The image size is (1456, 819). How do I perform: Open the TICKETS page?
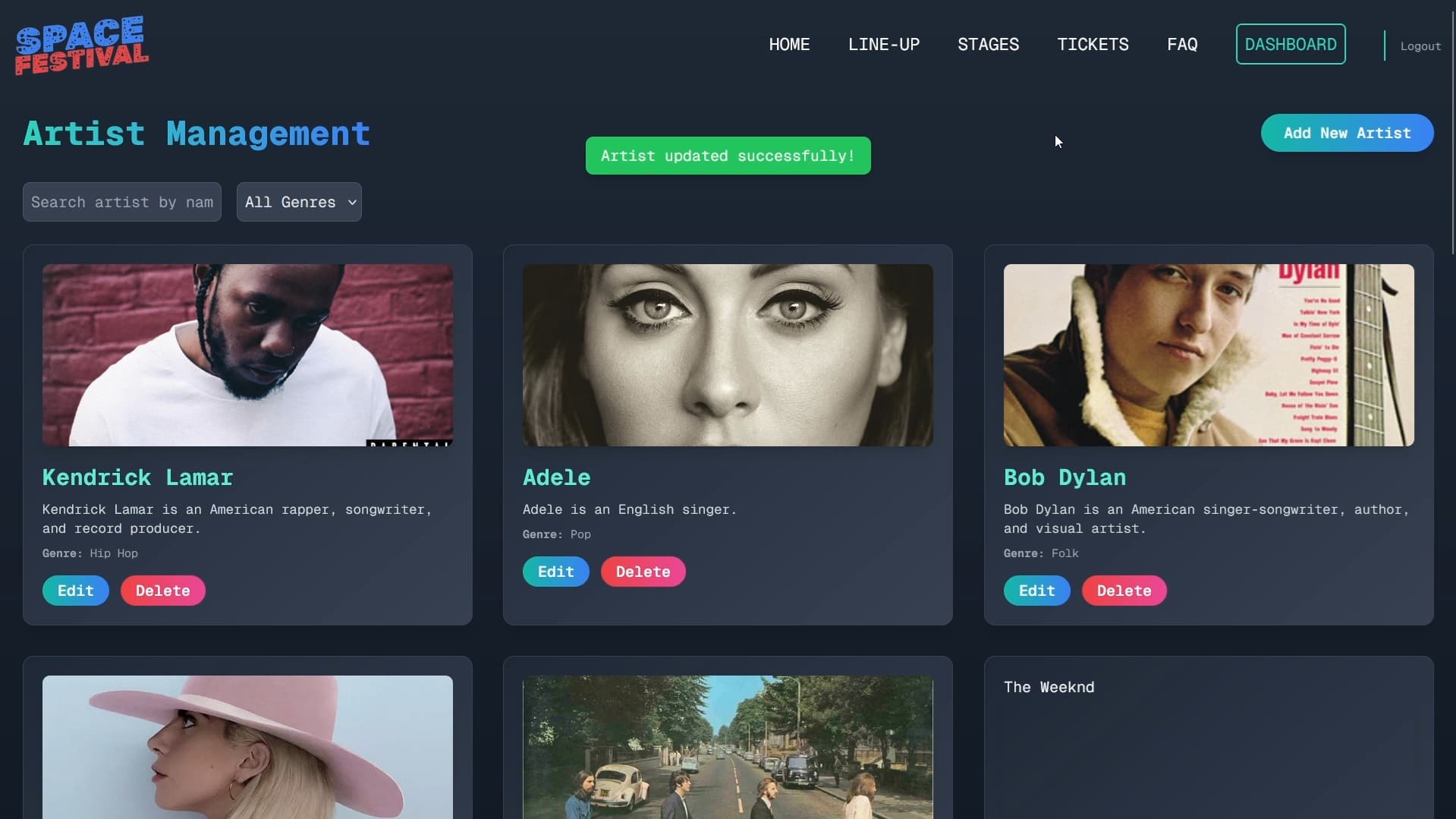pos(1093,45)
